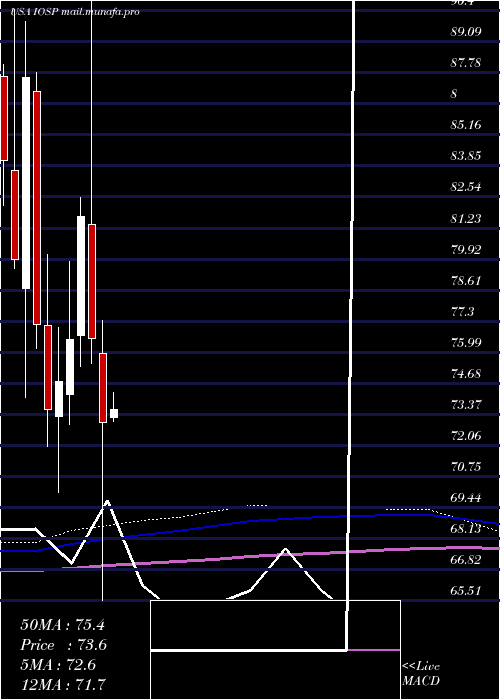Viewport: 500px width, 700px height.
Task: Select the 87.78 price axis label
Action: coord(466,62)
